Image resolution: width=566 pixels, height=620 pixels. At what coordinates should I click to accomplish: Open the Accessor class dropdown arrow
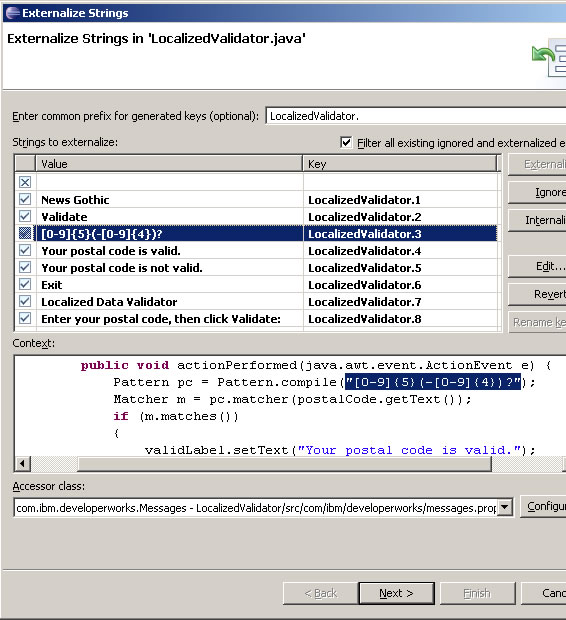(505, 507)
